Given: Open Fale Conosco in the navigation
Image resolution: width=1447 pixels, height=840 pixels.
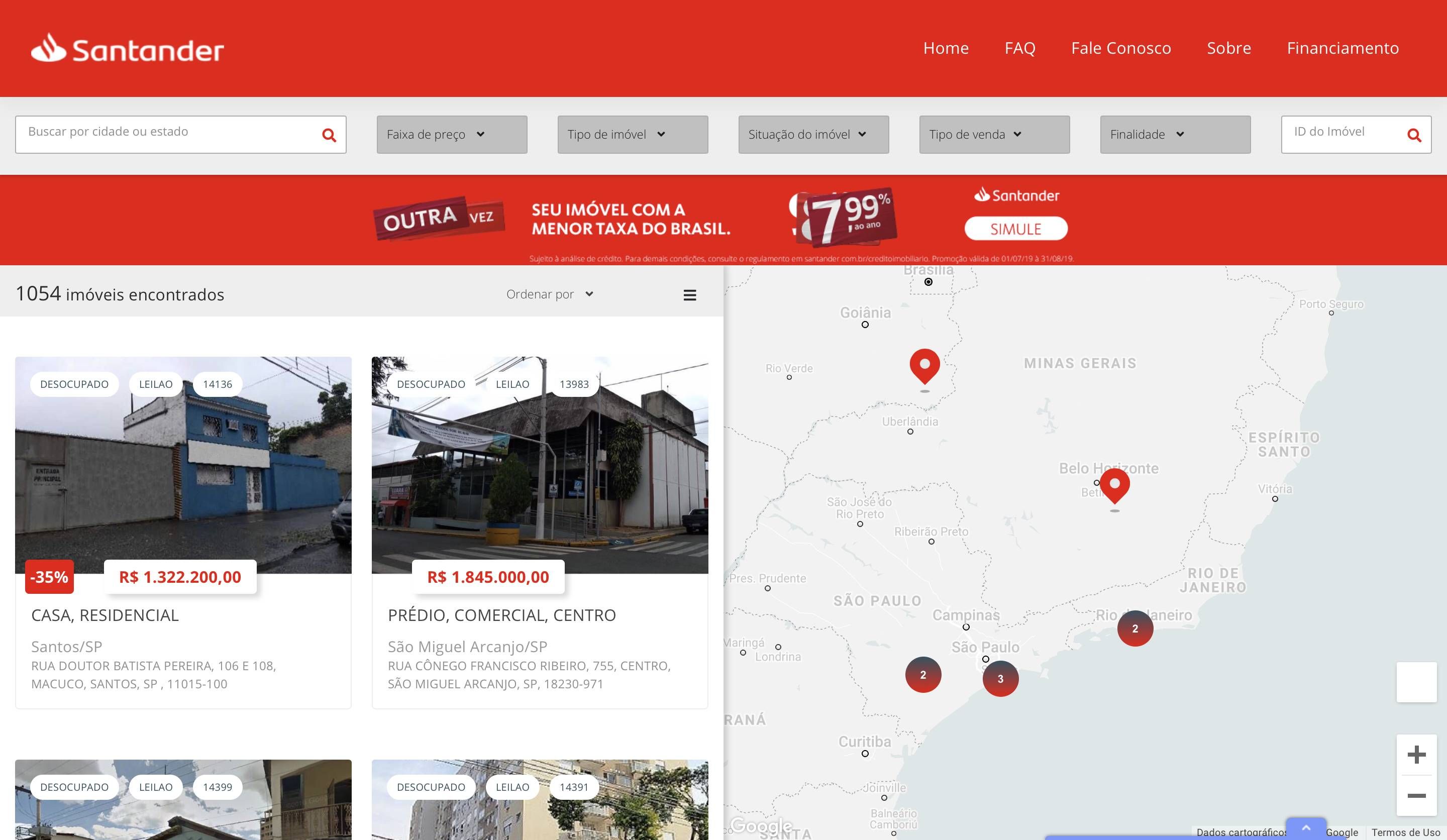Looking at the screenshot, I should [x=1121, y=48].
